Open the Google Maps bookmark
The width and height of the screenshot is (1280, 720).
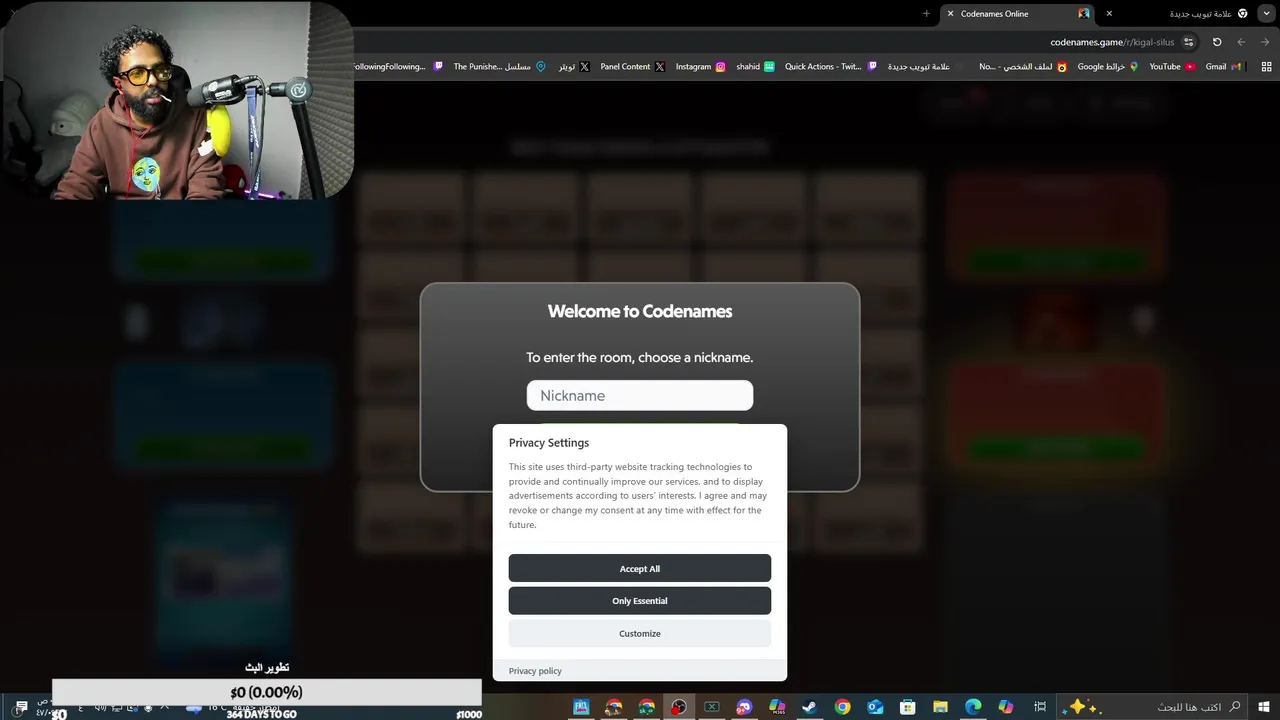click(1108, 67)
